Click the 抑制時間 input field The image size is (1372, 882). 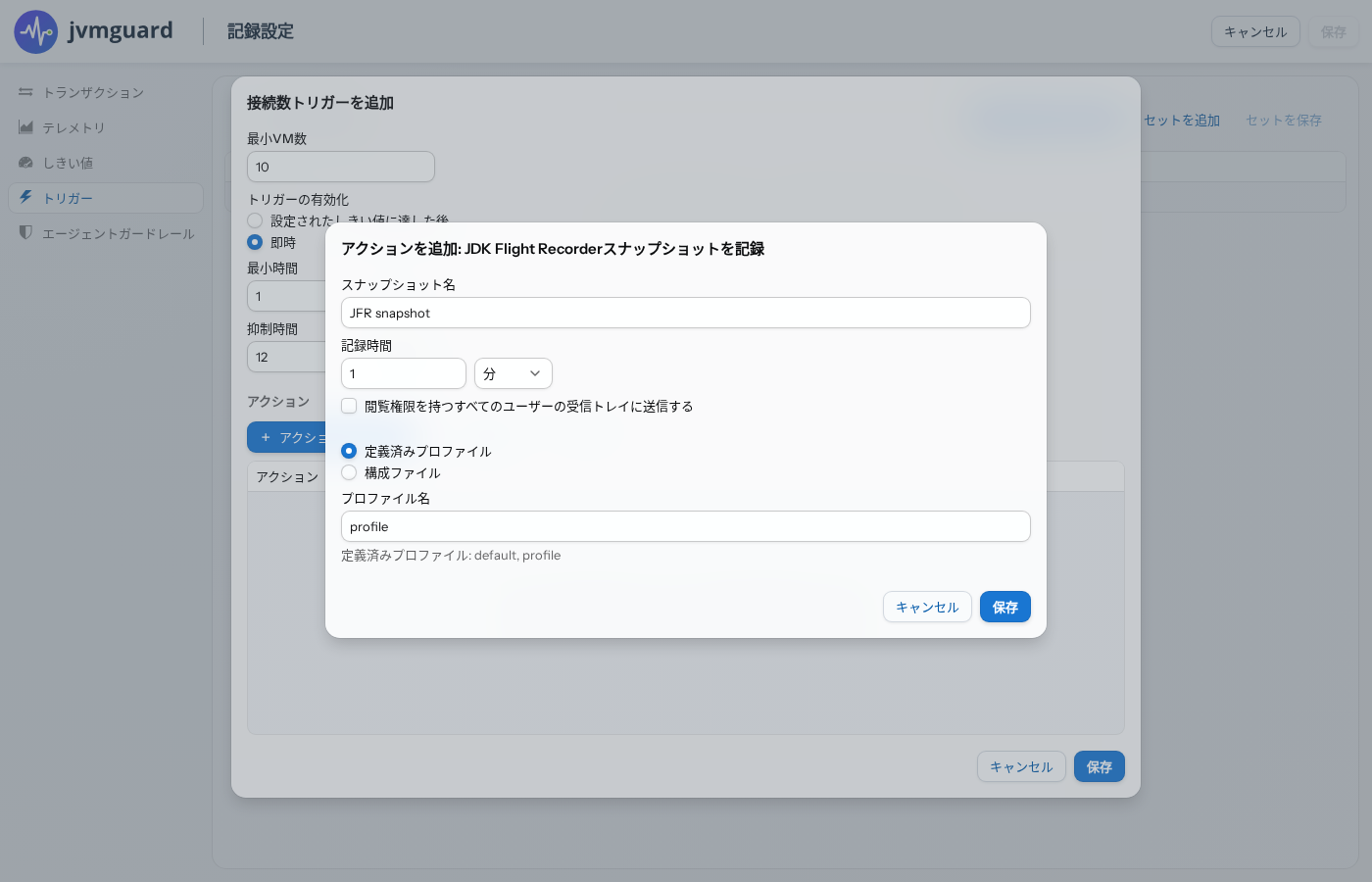click(286, 357)
